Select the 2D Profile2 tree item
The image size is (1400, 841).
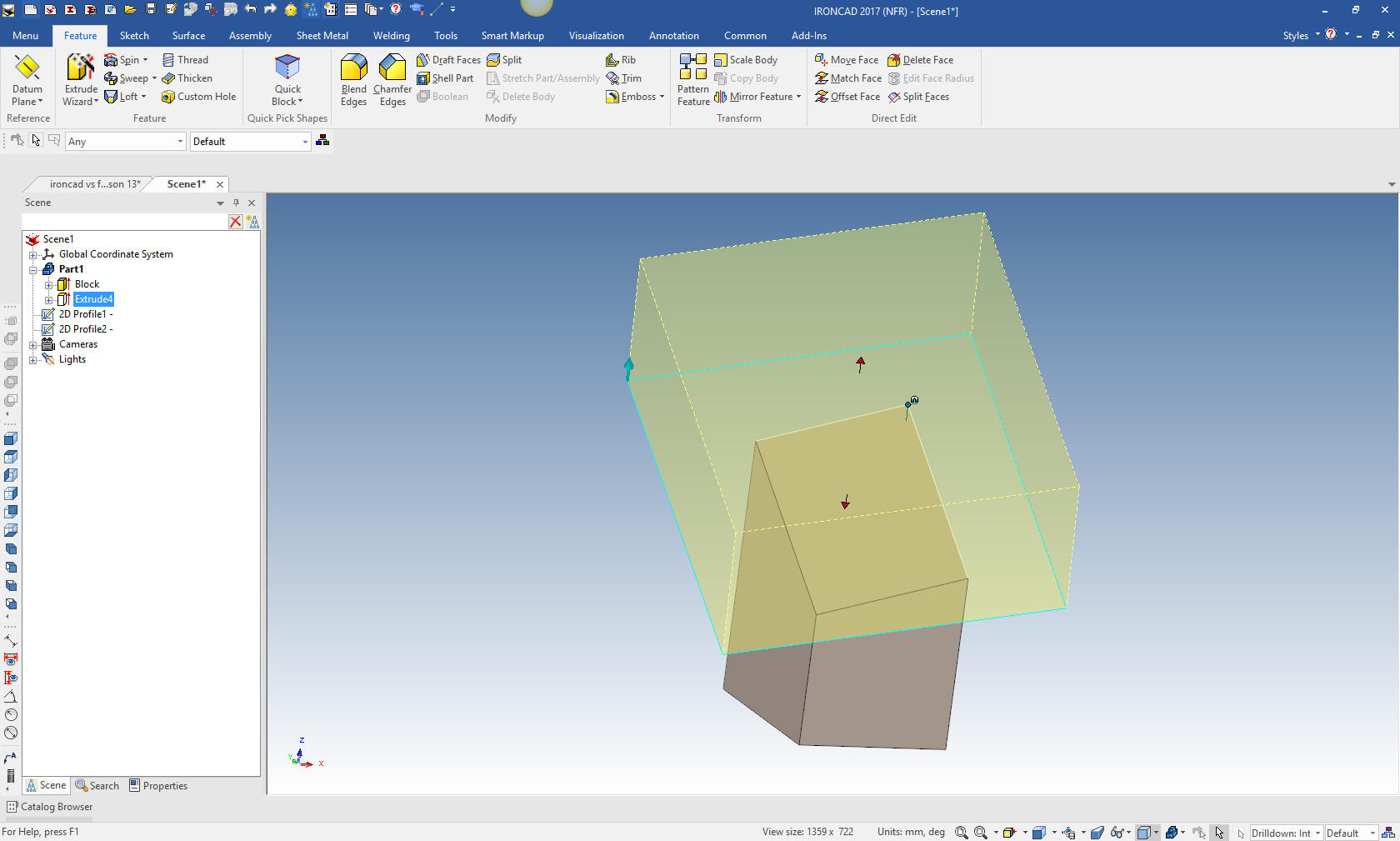tap(77, 329)
